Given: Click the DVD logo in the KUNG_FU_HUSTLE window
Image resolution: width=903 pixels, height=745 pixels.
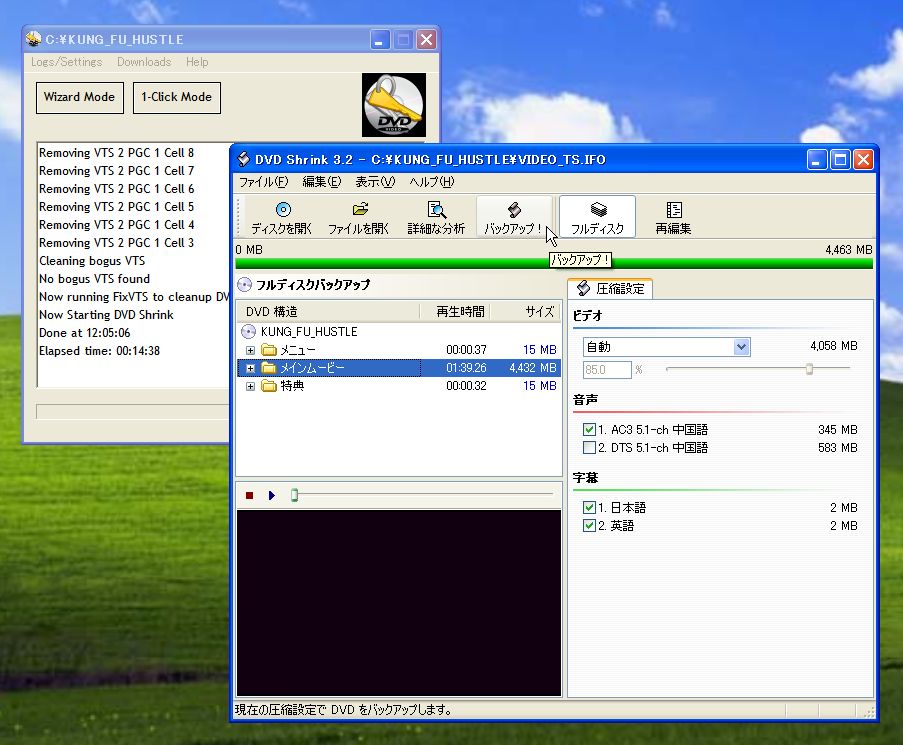Looking at the screenshot, I should [x=394, y=105].
